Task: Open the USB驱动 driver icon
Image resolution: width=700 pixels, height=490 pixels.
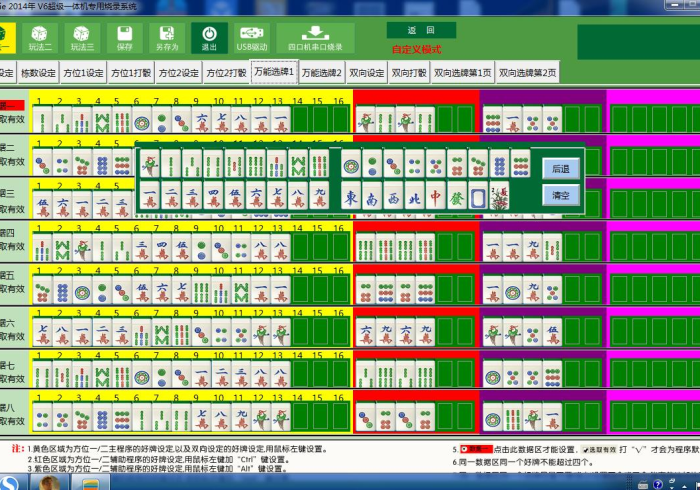Action: click(251, 39)
